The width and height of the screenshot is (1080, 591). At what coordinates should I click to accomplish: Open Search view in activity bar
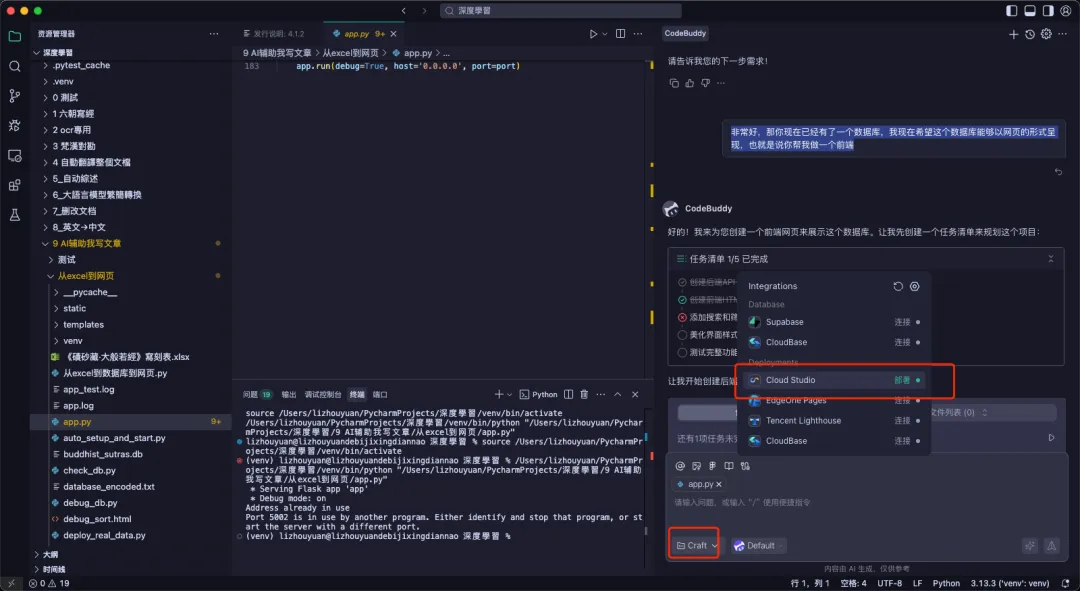tap(14, 66)
